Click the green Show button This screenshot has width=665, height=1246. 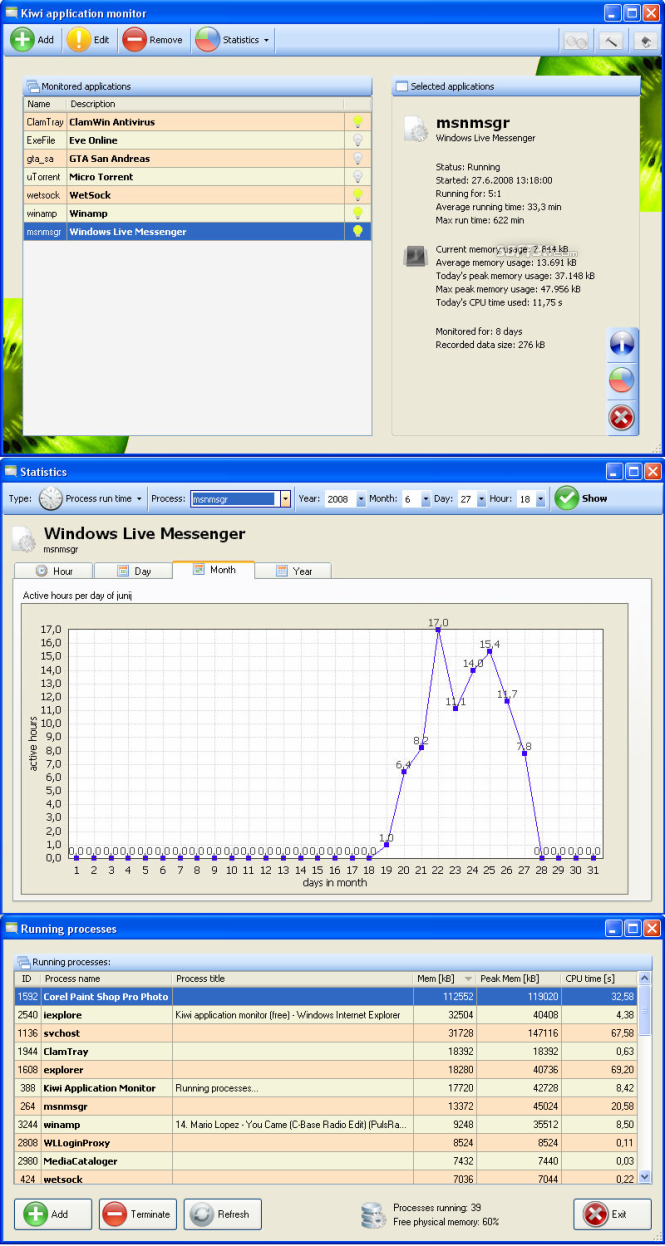click(581, 498)
